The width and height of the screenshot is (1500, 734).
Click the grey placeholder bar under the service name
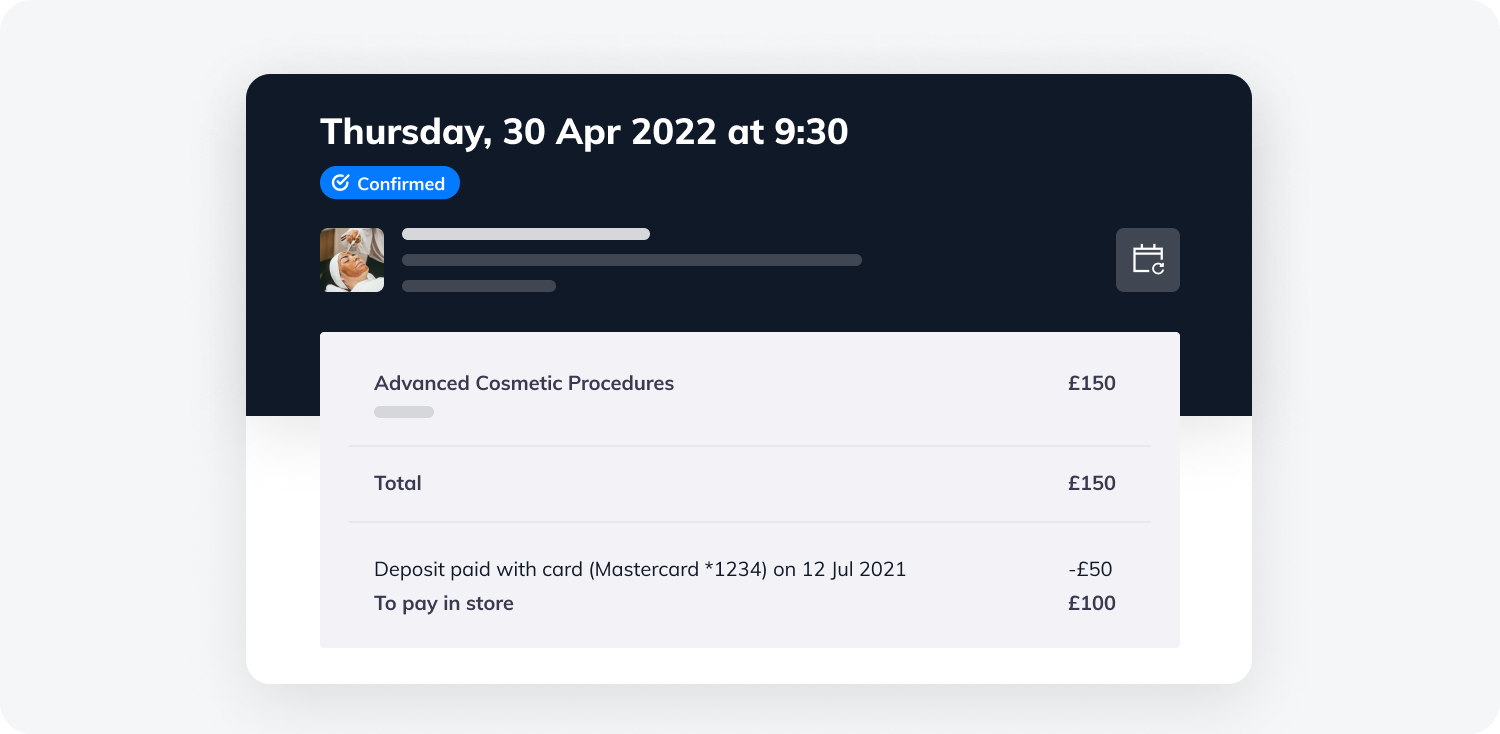point(403,411)
